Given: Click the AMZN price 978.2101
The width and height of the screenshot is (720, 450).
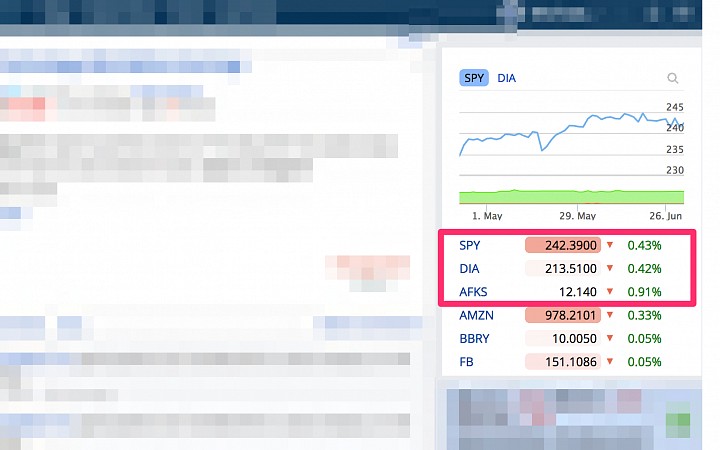Looking at the screenshot, I should (x=563, y=315).
